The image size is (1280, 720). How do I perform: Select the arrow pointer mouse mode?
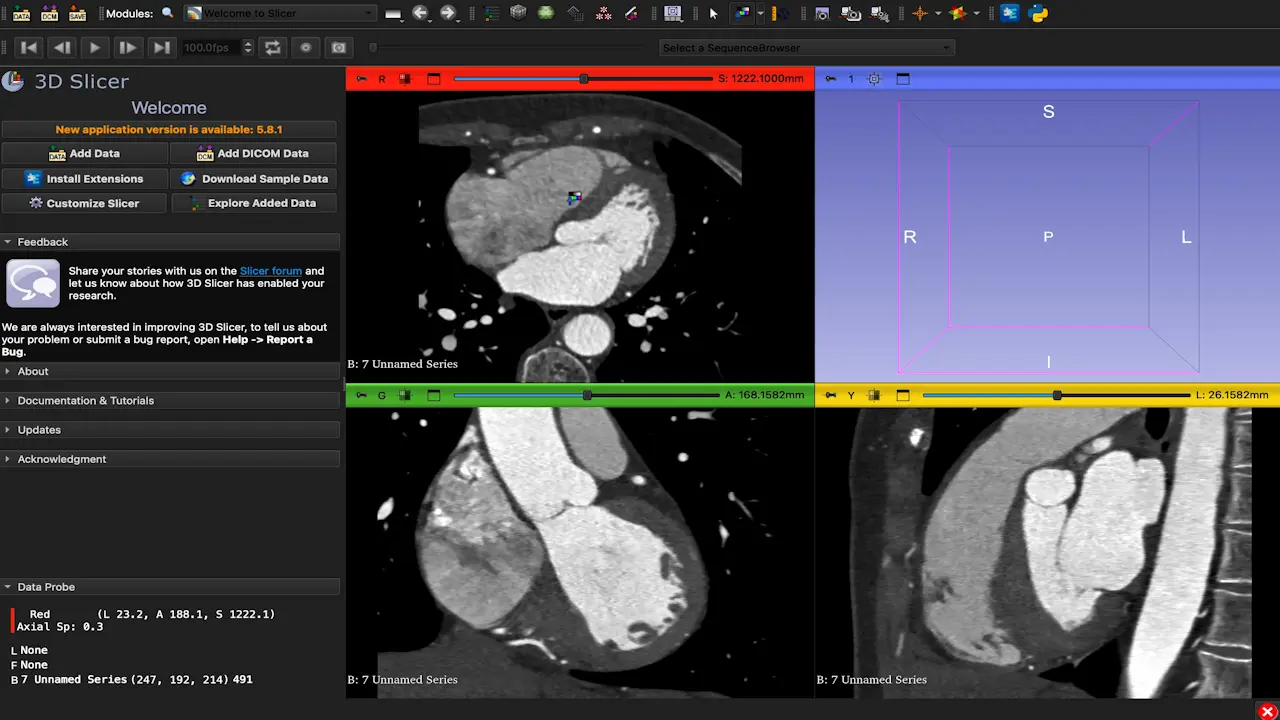[x=713, y=14]
